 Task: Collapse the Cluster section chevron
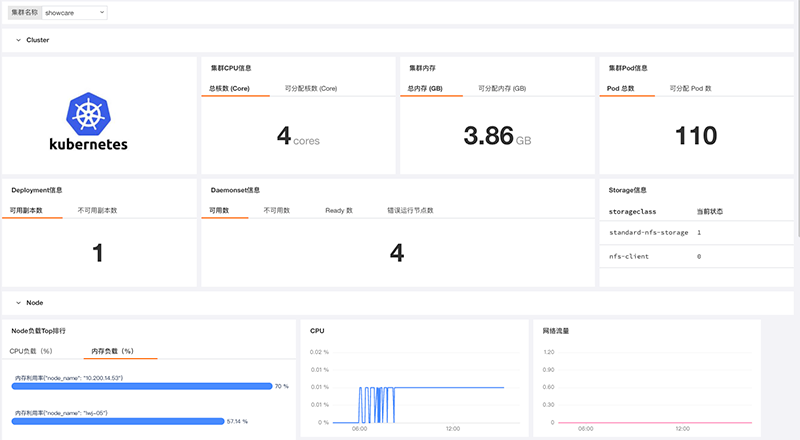pyautogui.click(x=18, y=40)
